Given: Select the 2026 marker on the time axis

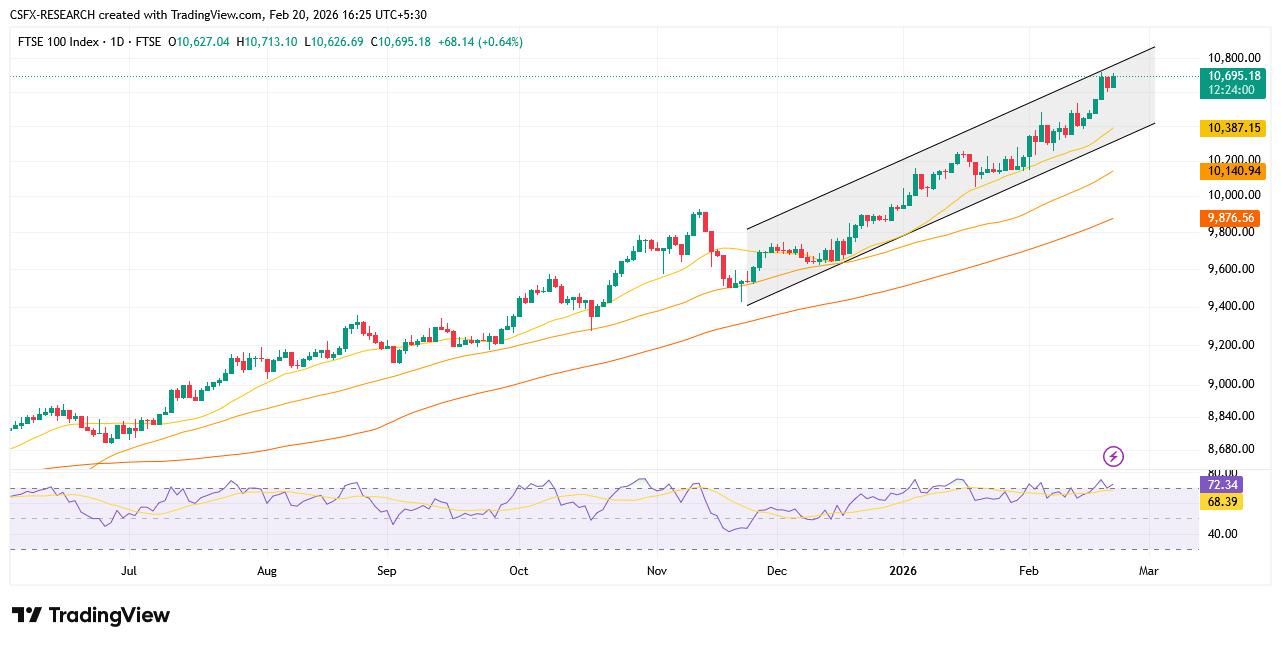Looking at the screenshot, I should (x=903, y=570).
